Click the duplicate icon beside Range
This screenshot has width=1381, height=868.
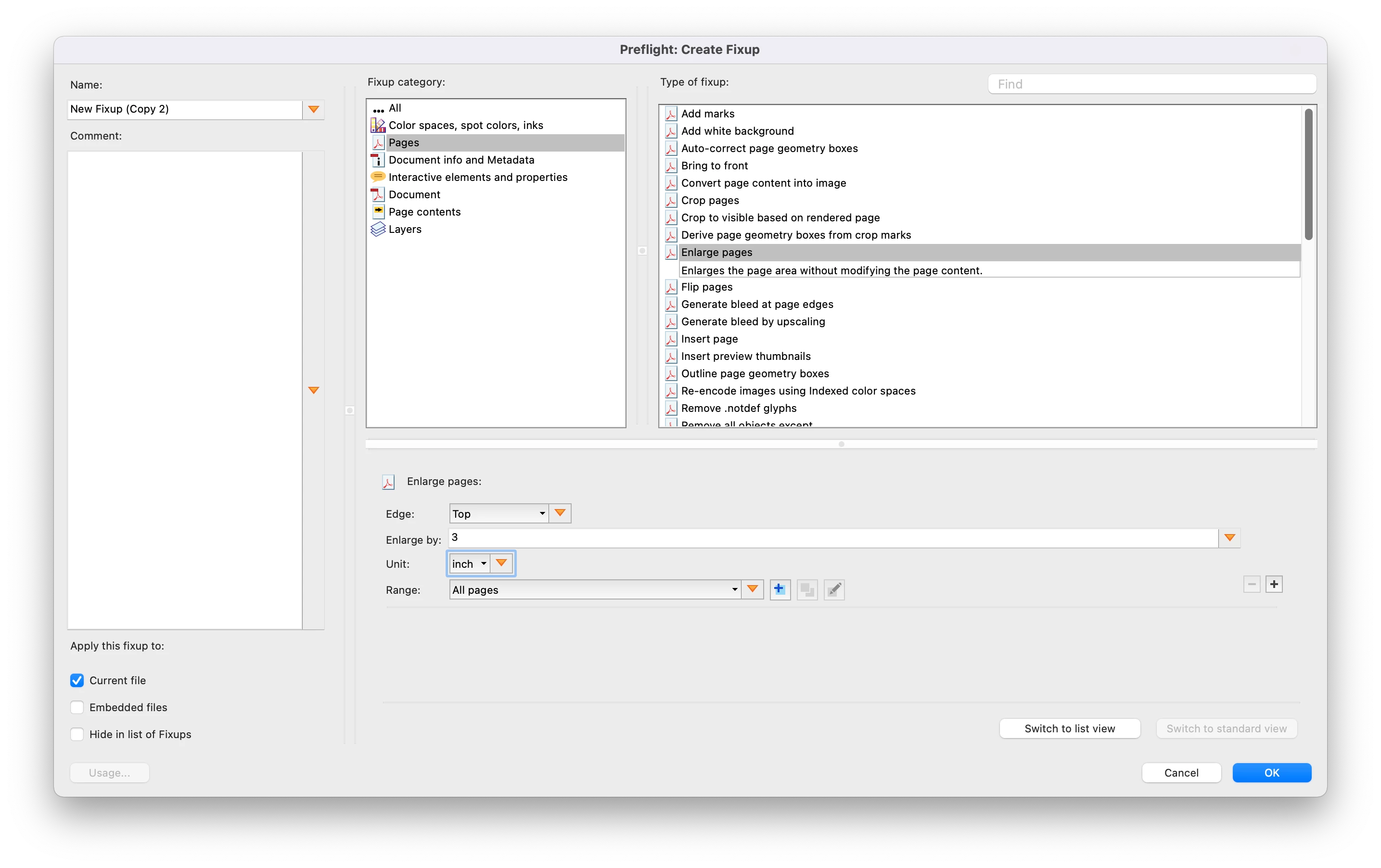(x=806, y=589)
